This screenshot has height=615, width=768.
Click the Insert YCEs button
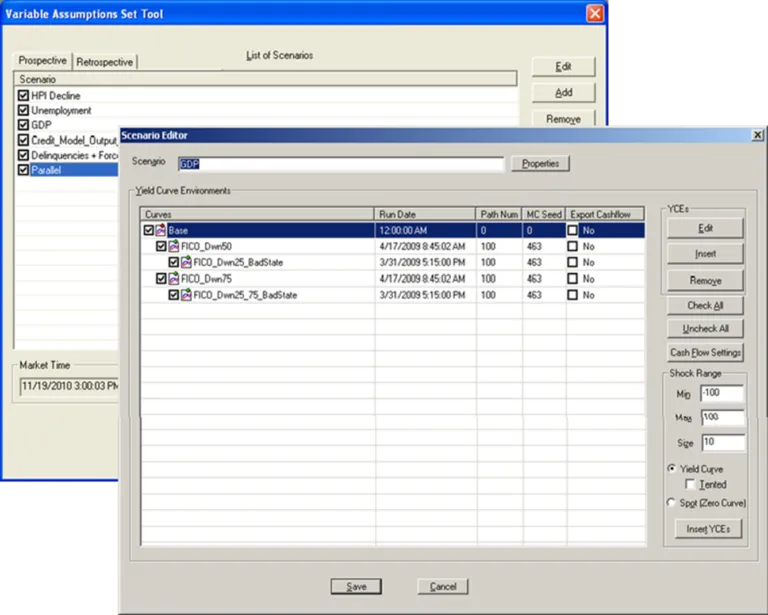click(x=708, y=529)
